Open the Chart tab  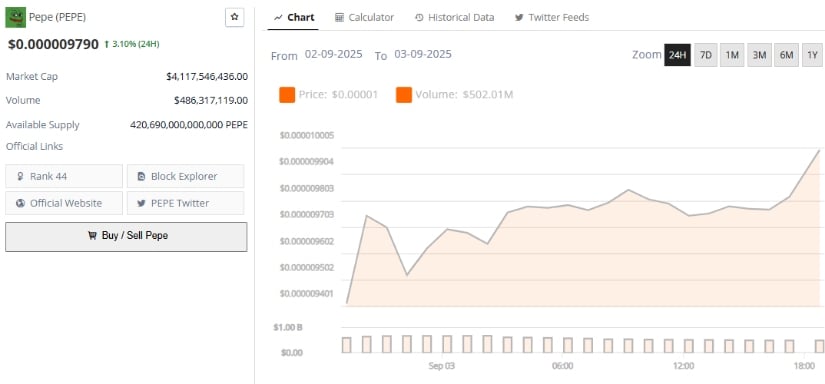[295, 17]
